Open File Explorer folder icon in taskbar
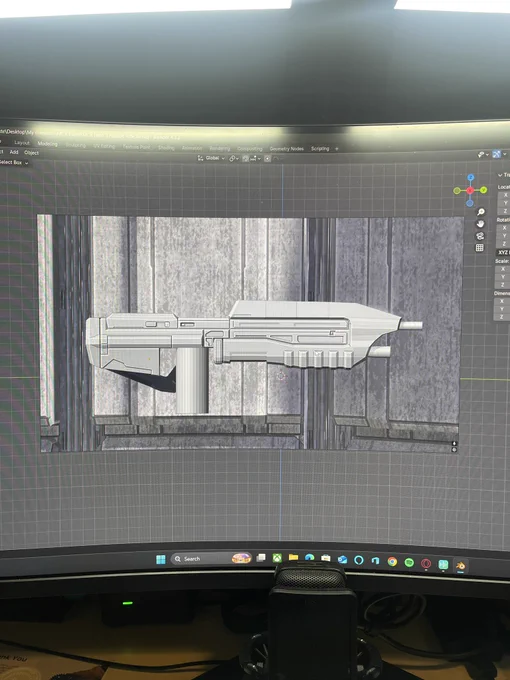The image size is (510, 680). click(x=294, y=558)
